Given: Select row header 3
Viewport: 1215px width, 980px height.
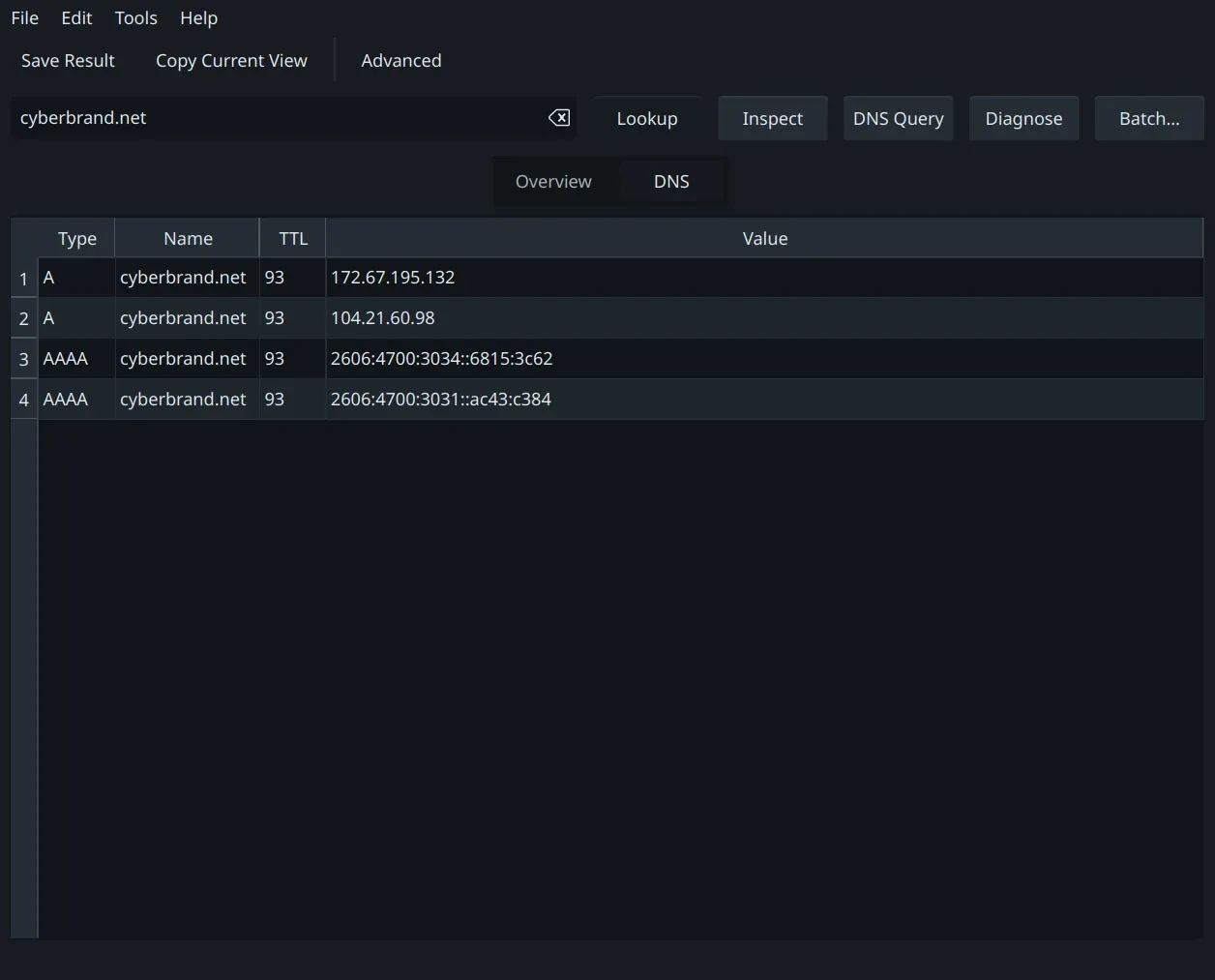Looking at the screenshot, I should tap(24, 359).
